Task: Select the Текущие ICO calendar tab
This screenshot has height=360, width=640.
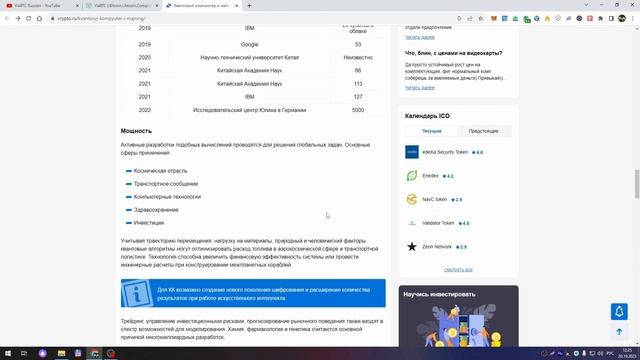Action: [x=431, y=131]
